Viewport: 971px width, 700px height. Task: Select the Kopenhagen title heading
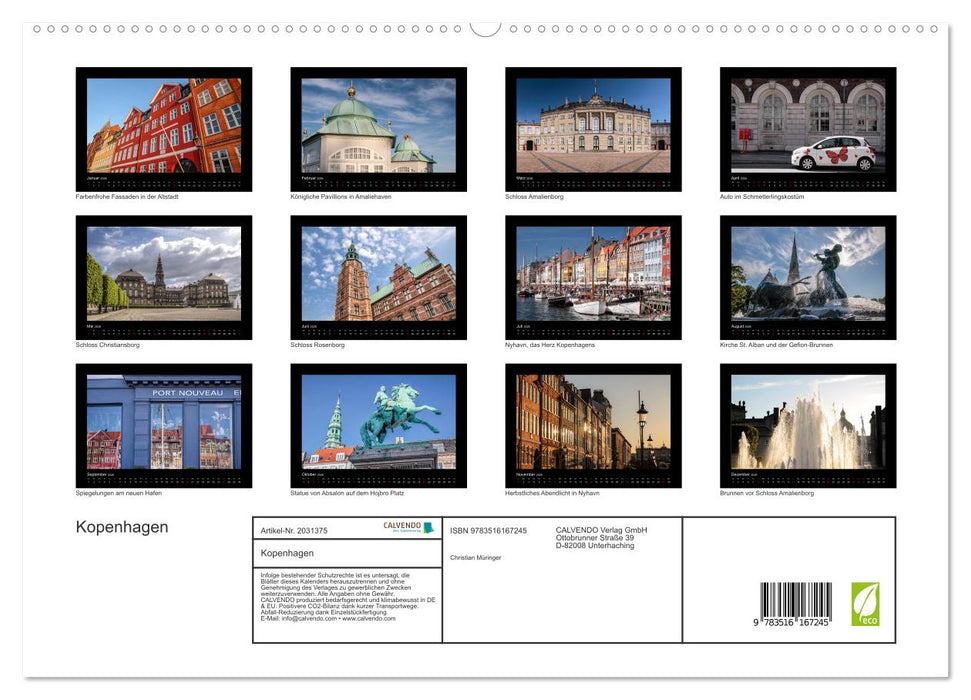point(122,527)
